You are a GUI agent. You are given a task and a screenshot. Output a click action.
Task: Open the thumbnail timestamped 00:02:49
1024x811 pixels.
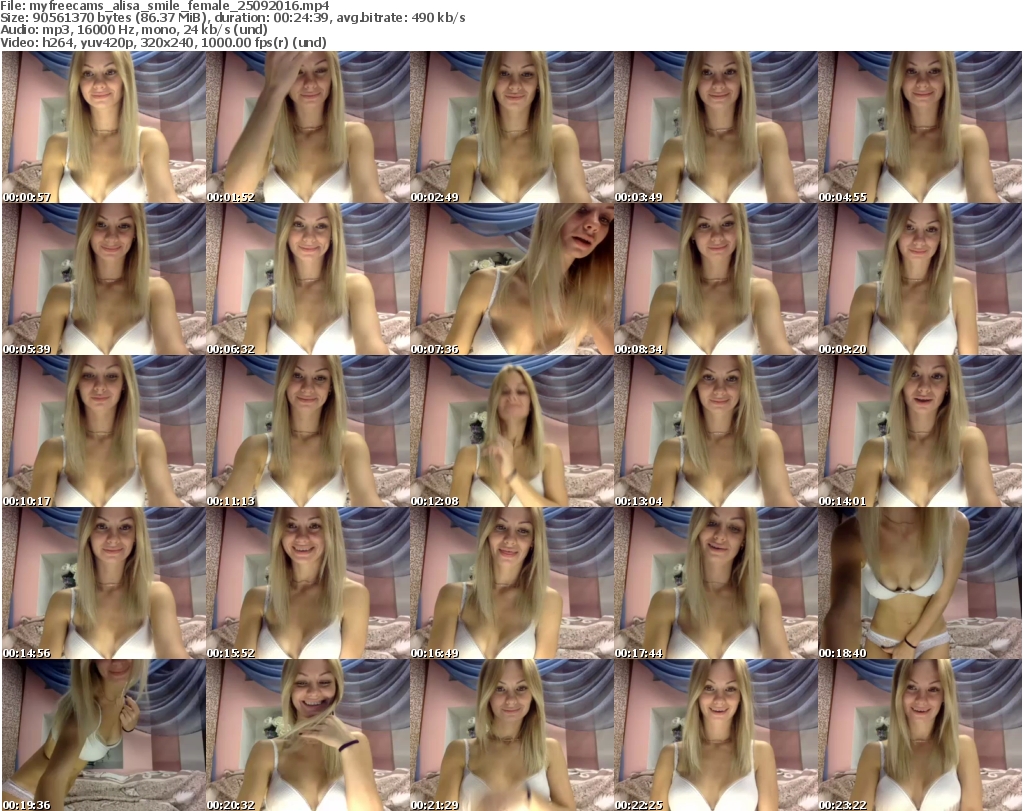[x=512, y=127]
